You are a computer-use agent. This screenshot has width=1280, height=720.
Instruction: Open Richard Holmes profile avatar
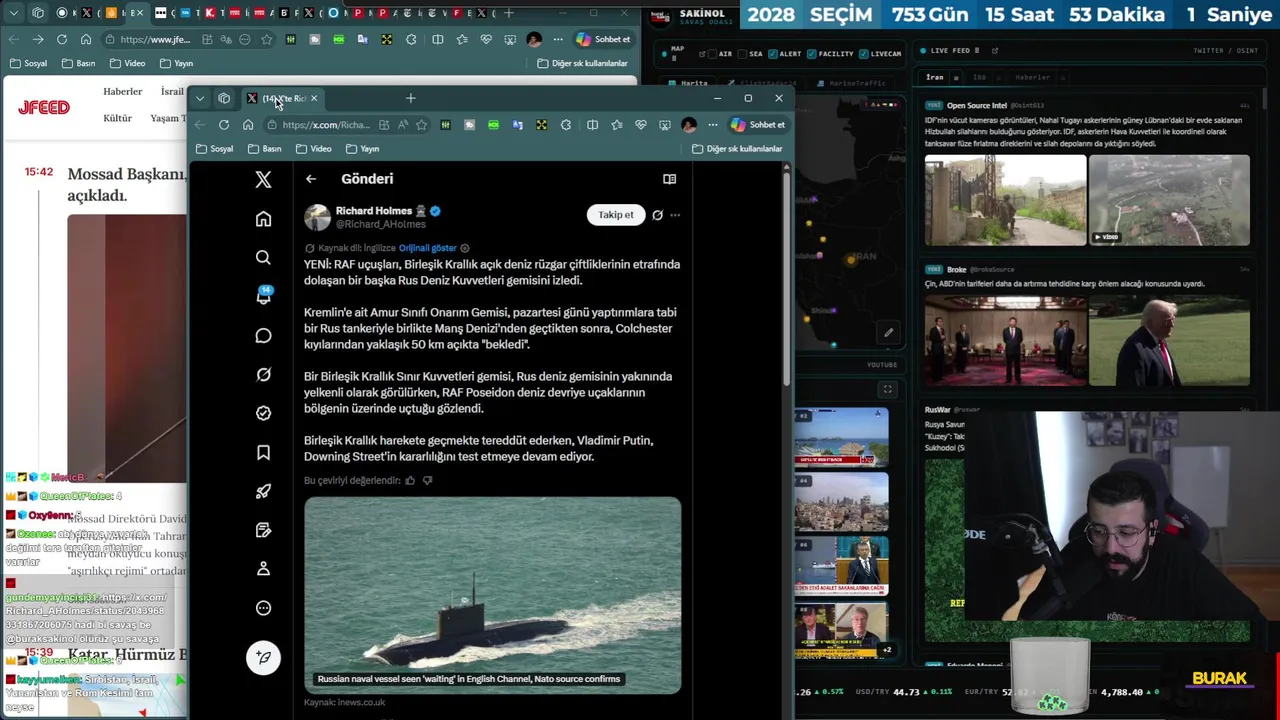[x=317, y=217]
